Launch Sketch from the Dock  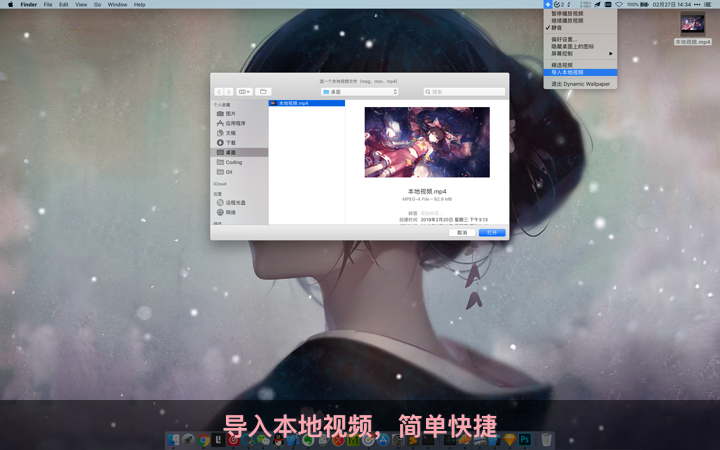(x=509, y=439)
